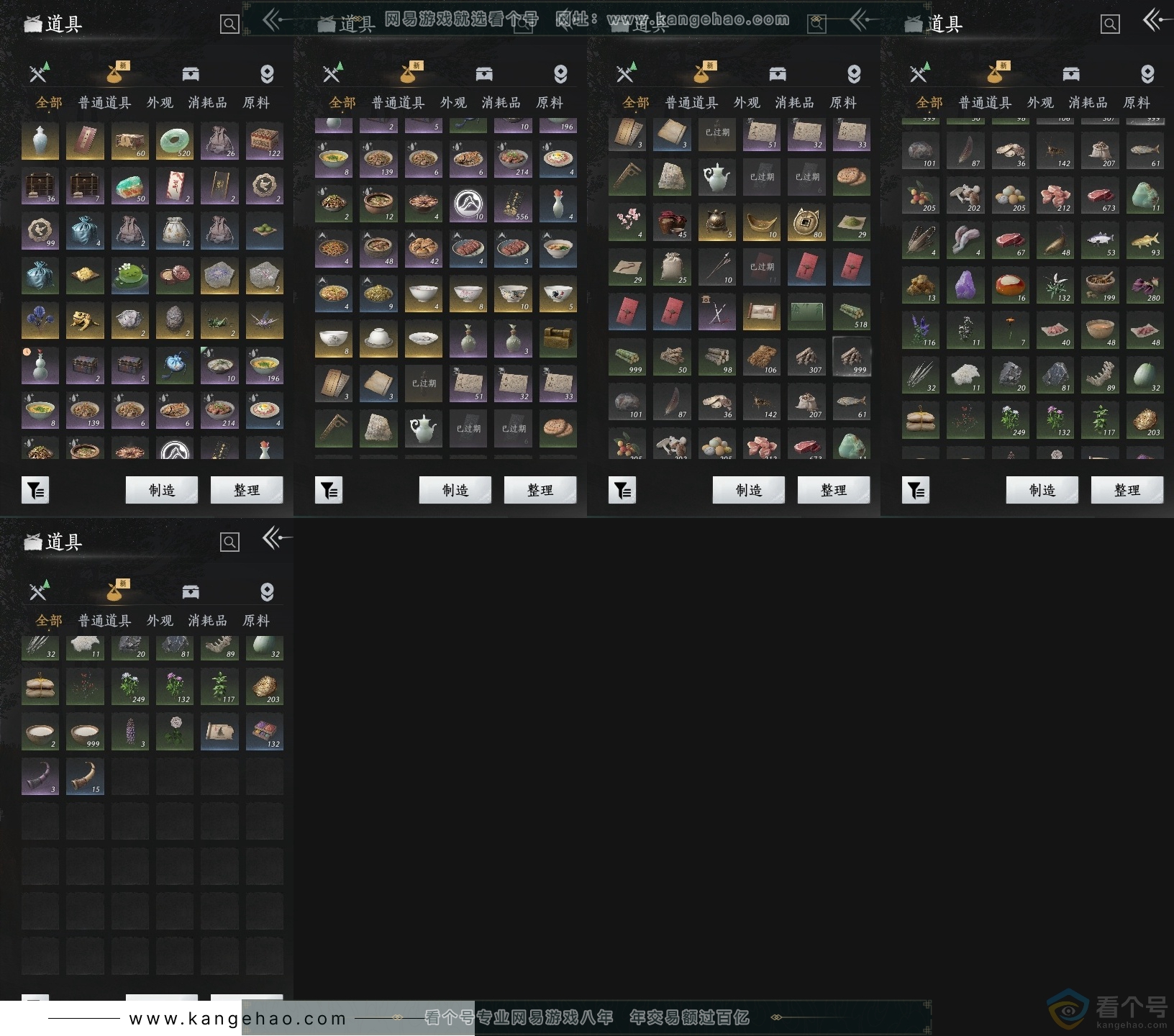Click 制造 button in top-right panel
The width and height of the screenshot is (1174, 1036).
point(1042,490)
